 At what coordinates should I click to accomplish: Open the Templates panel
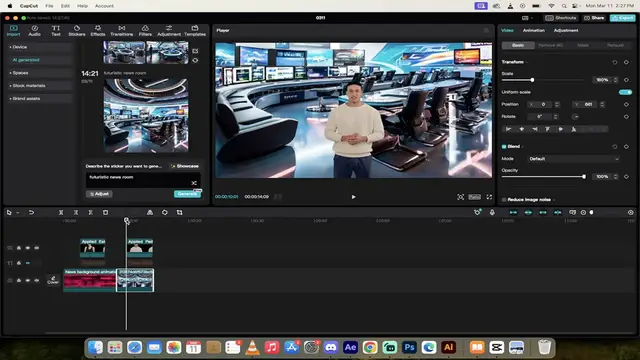(x=195, y=31)
